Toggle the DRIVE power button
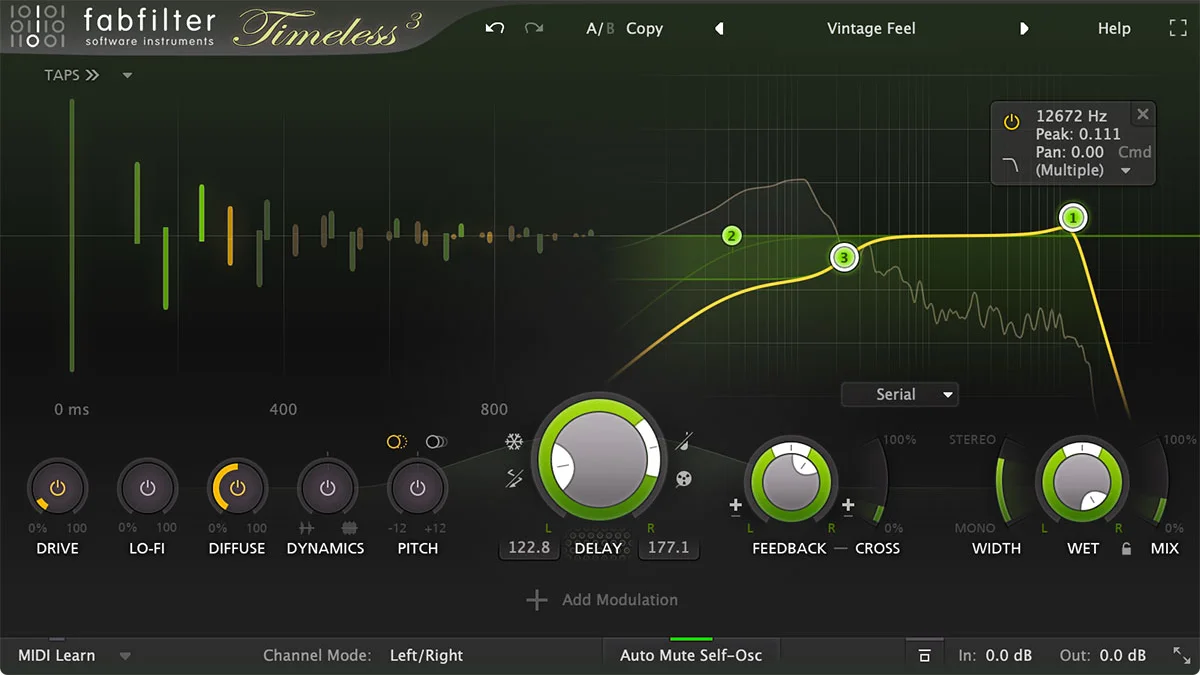 (58, 487)
